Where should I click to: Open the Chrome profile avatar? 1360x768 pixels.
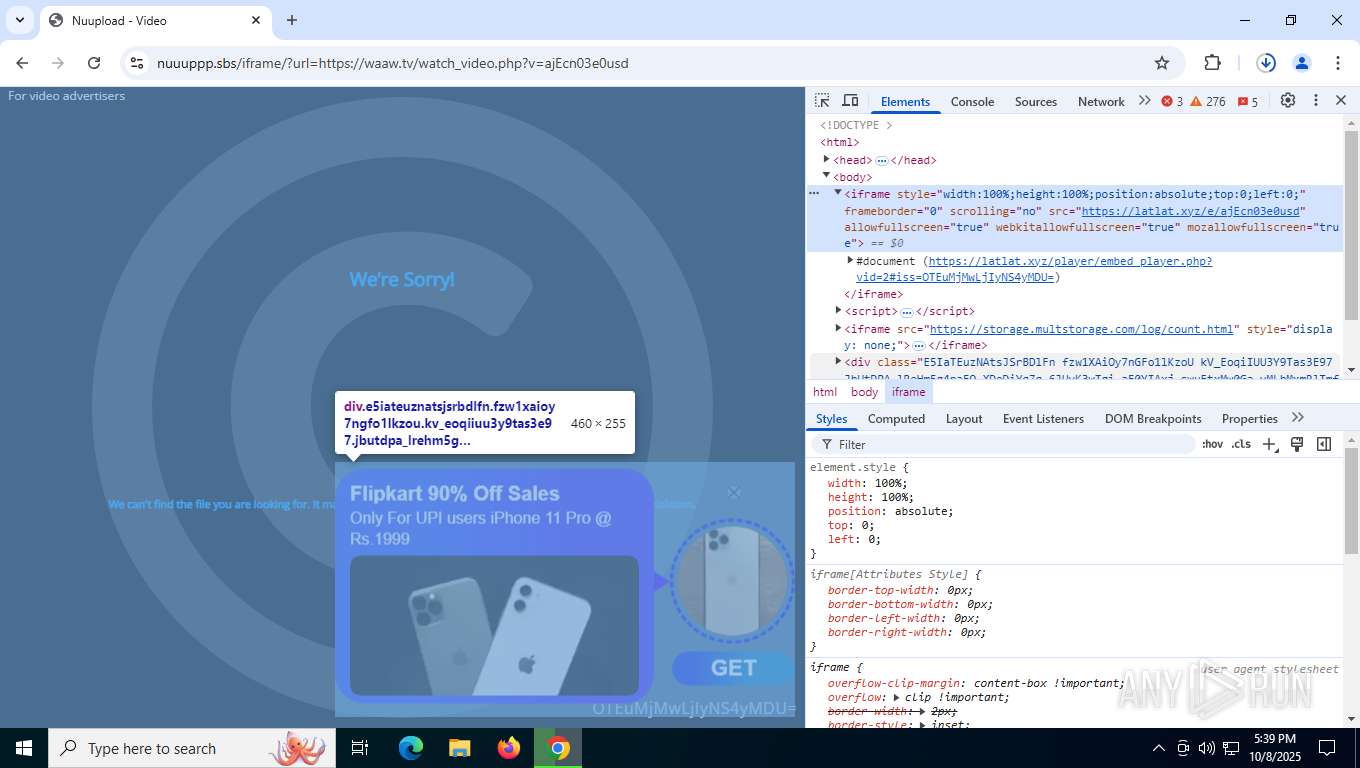1302,63
